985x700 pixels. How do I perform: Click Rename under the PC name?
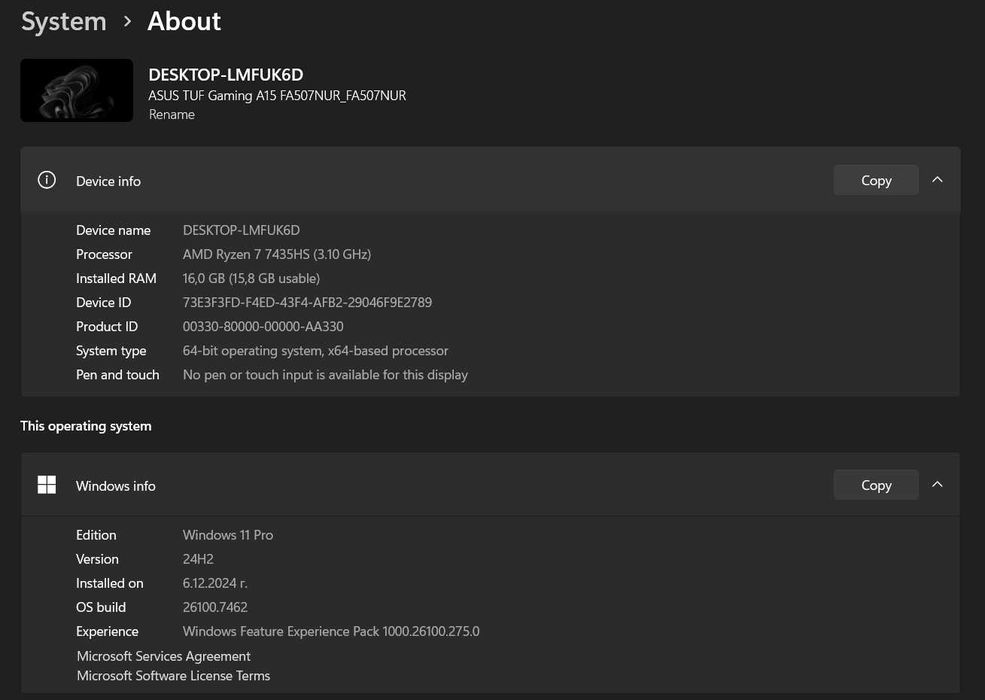pyautogui.click(x=171, y=114)
